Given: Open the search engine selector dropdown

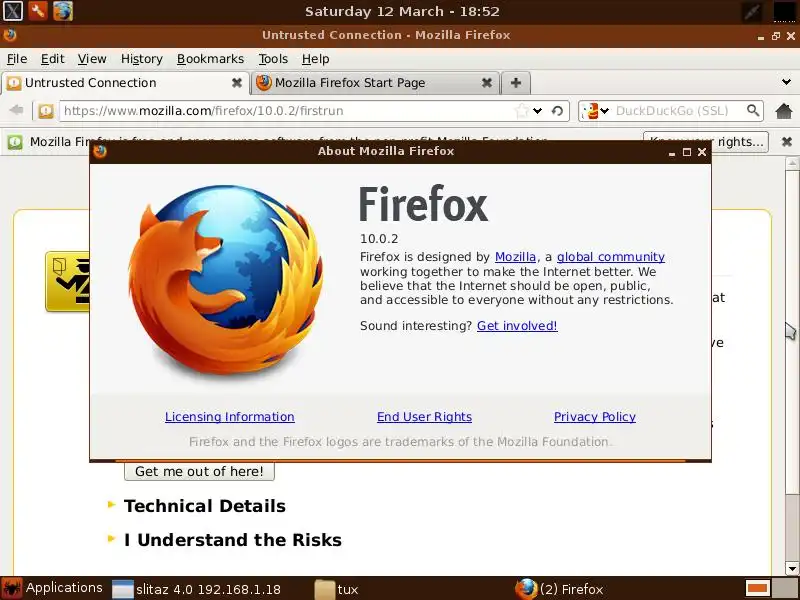Looking at the screenshot, I should point(596,111).
